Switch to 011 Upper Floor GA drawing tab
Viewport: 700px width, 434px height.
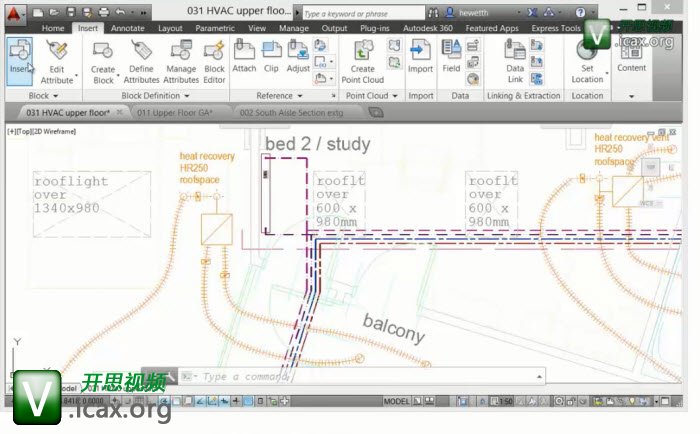tap(178, 113)
